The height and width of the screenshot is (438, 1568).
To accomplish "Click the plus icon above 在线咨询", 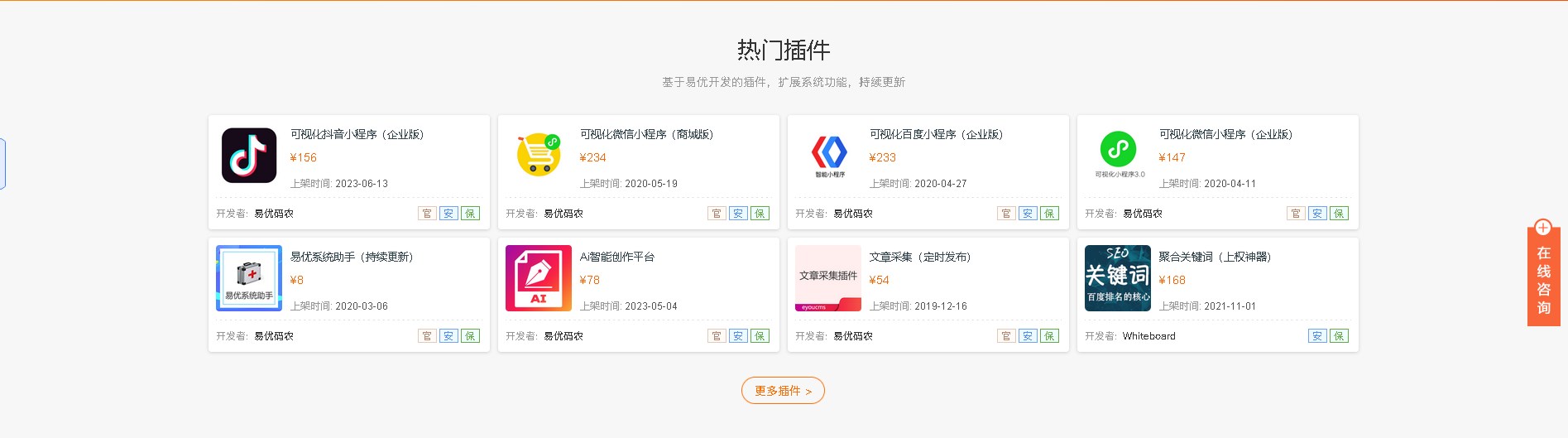I will 1542,228.
